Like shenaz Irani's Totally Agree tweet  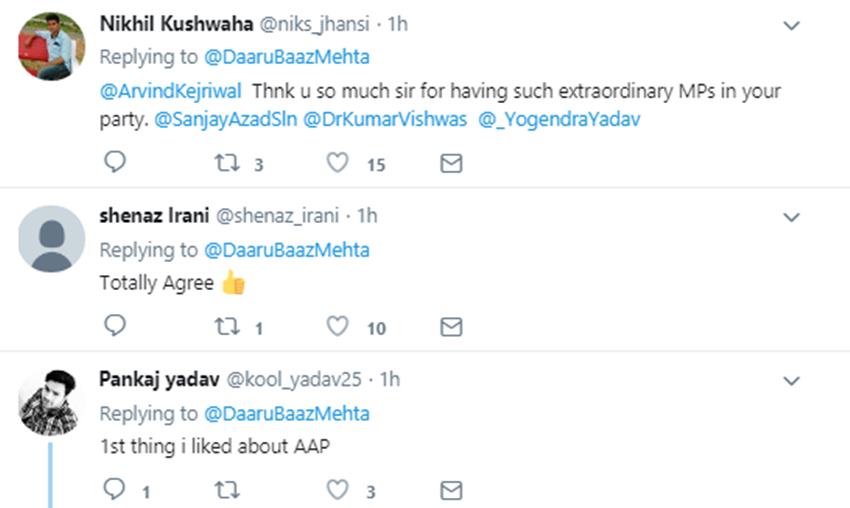[339, 326]
